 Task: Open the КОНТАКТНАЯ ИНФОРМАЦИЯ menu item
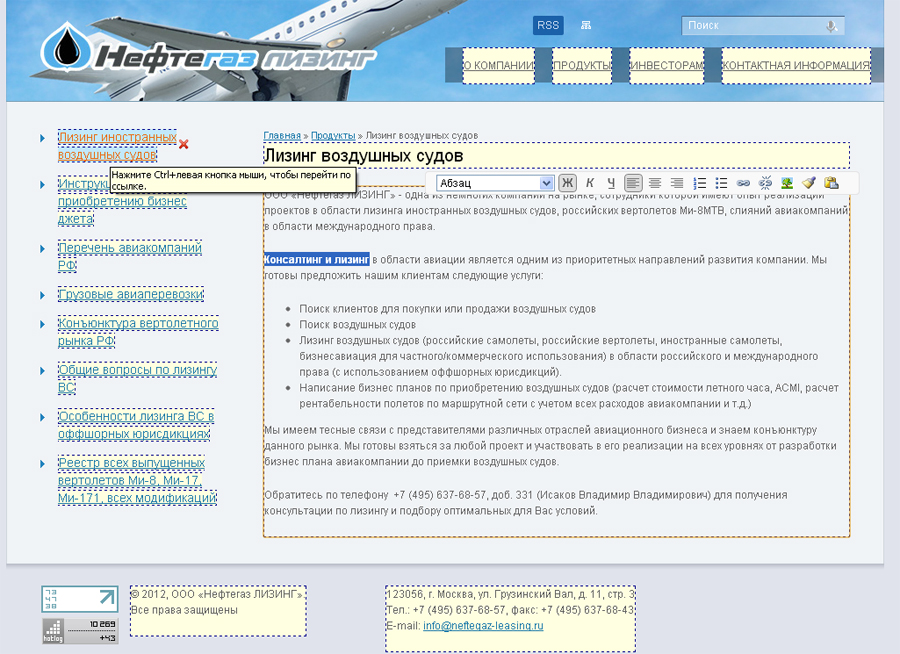tap(796, 65)
